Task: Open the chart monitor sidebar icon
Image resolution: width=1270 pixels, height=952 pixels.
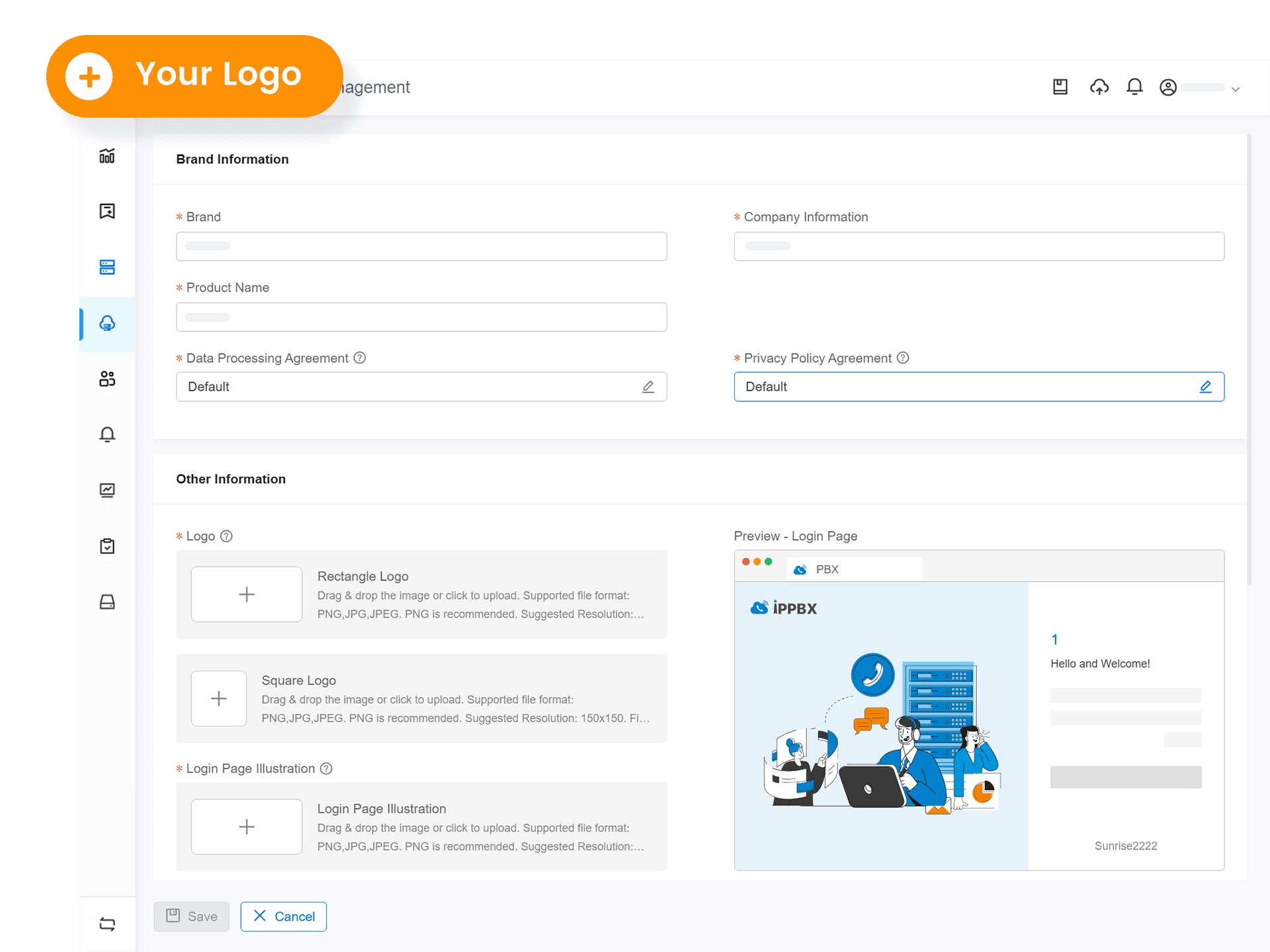Action: tap(107, 491)
